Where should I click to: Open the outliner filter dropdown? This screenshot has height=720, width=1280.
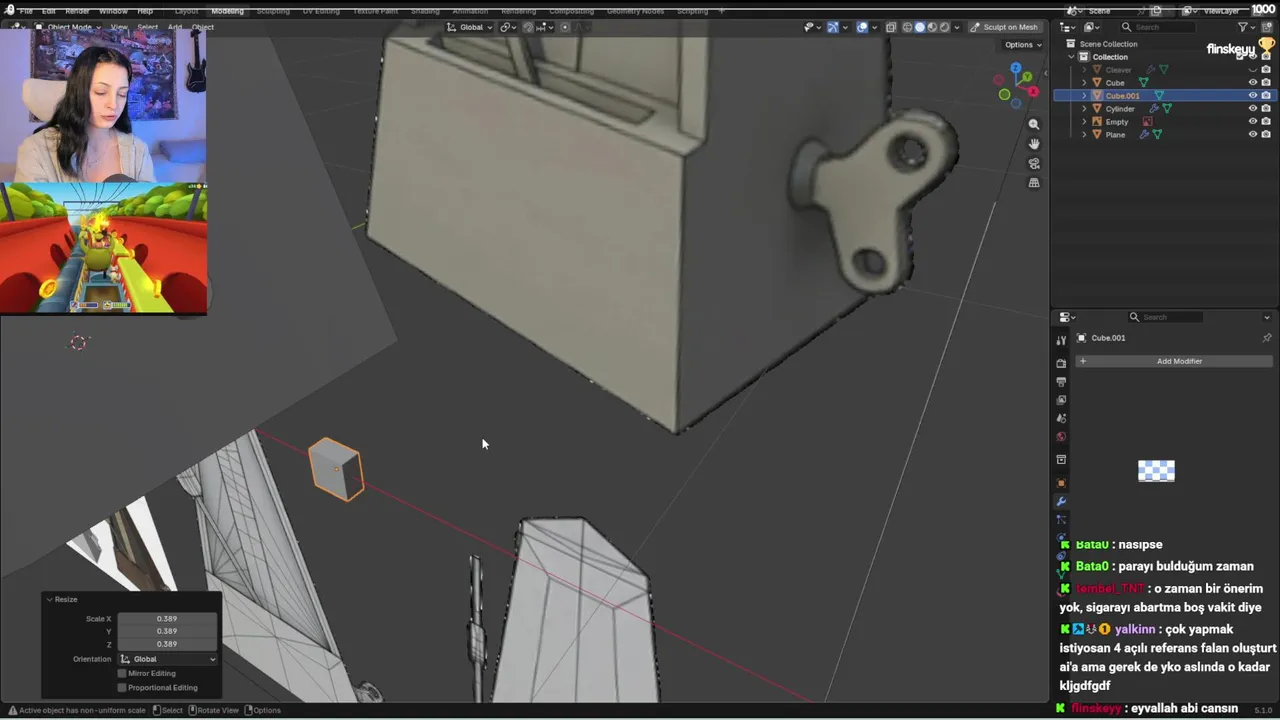point(1246,27)
